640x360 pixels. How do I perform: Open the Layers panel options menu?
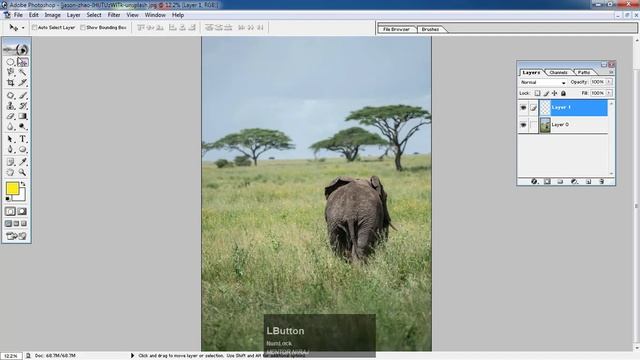pos(611,72)
